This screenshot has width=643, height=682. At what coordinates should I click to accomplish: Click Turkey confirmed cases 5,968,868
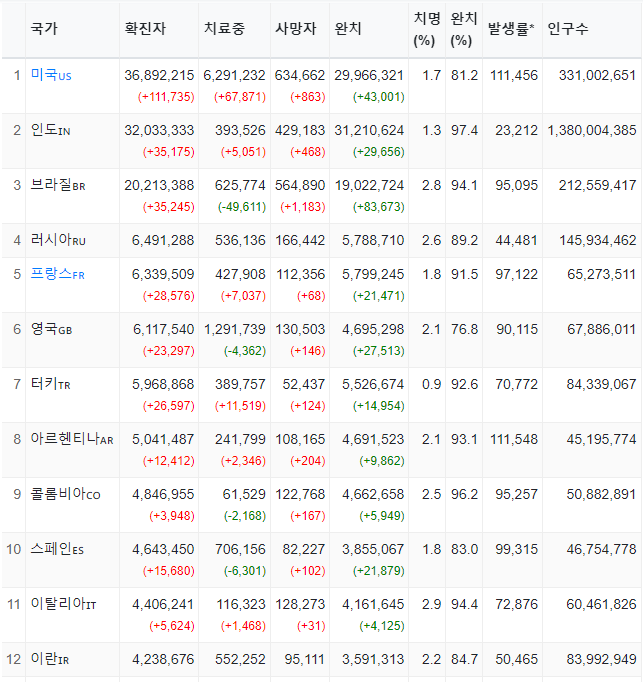163,384
